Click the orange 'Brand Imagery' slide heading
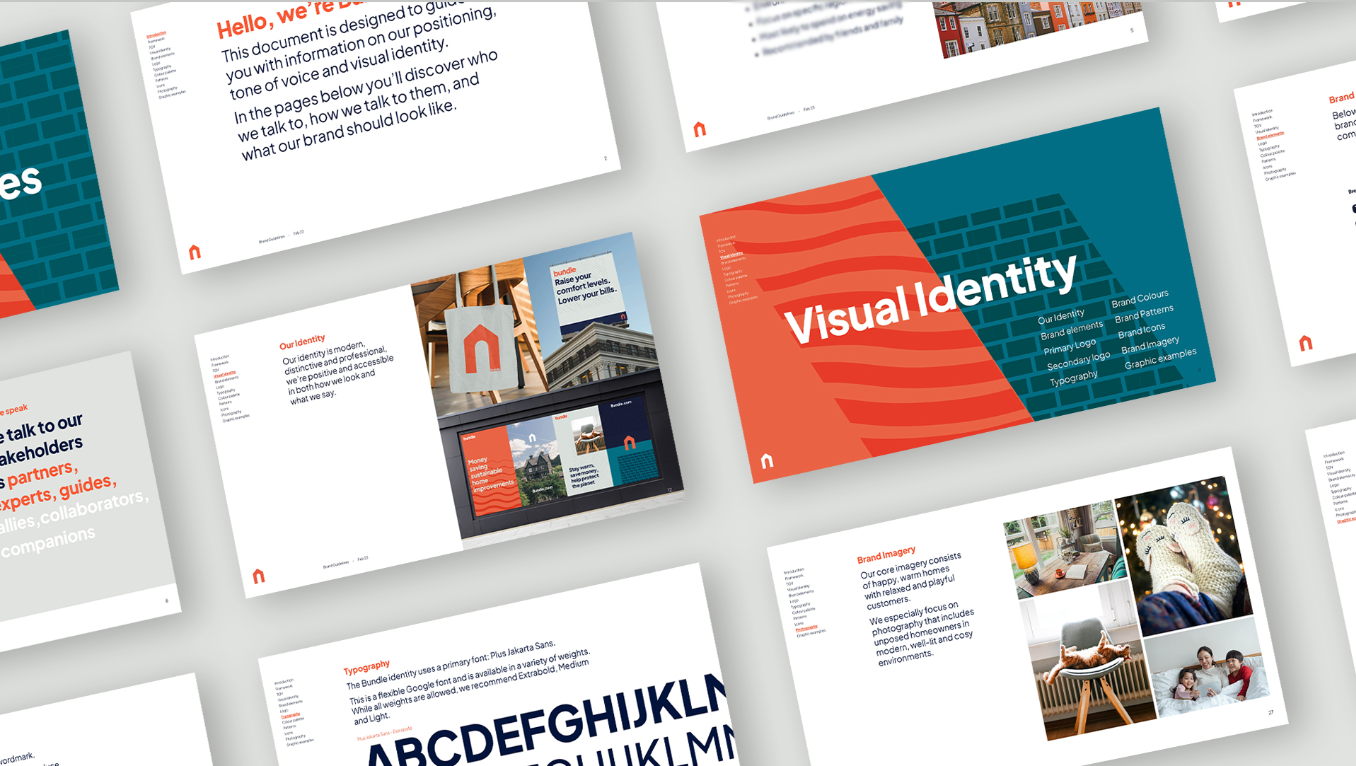This screenshot has height=766, width=1356. (x=886, y=554)
